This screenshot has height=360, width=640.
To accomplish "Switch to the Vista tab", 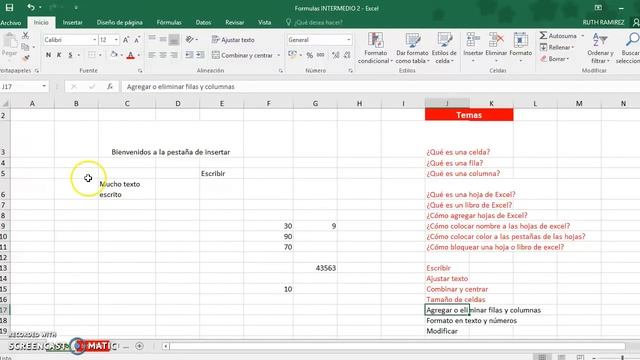I will (264, 22).
